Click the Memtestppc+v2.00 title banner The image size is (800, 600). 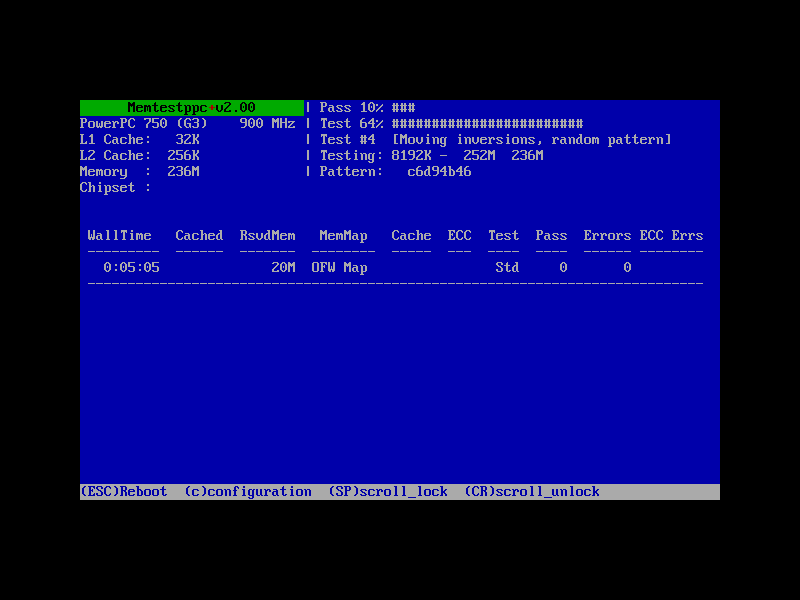191,108
